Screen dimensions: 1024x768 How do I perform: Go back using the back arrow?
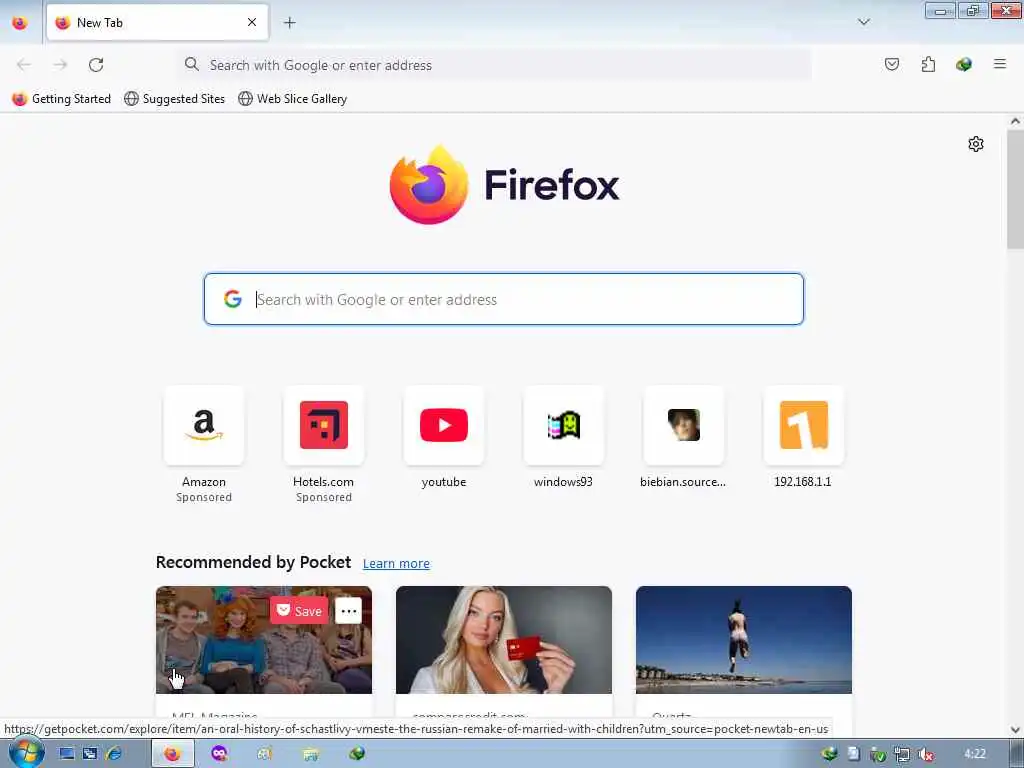click(x=24, y=65)
